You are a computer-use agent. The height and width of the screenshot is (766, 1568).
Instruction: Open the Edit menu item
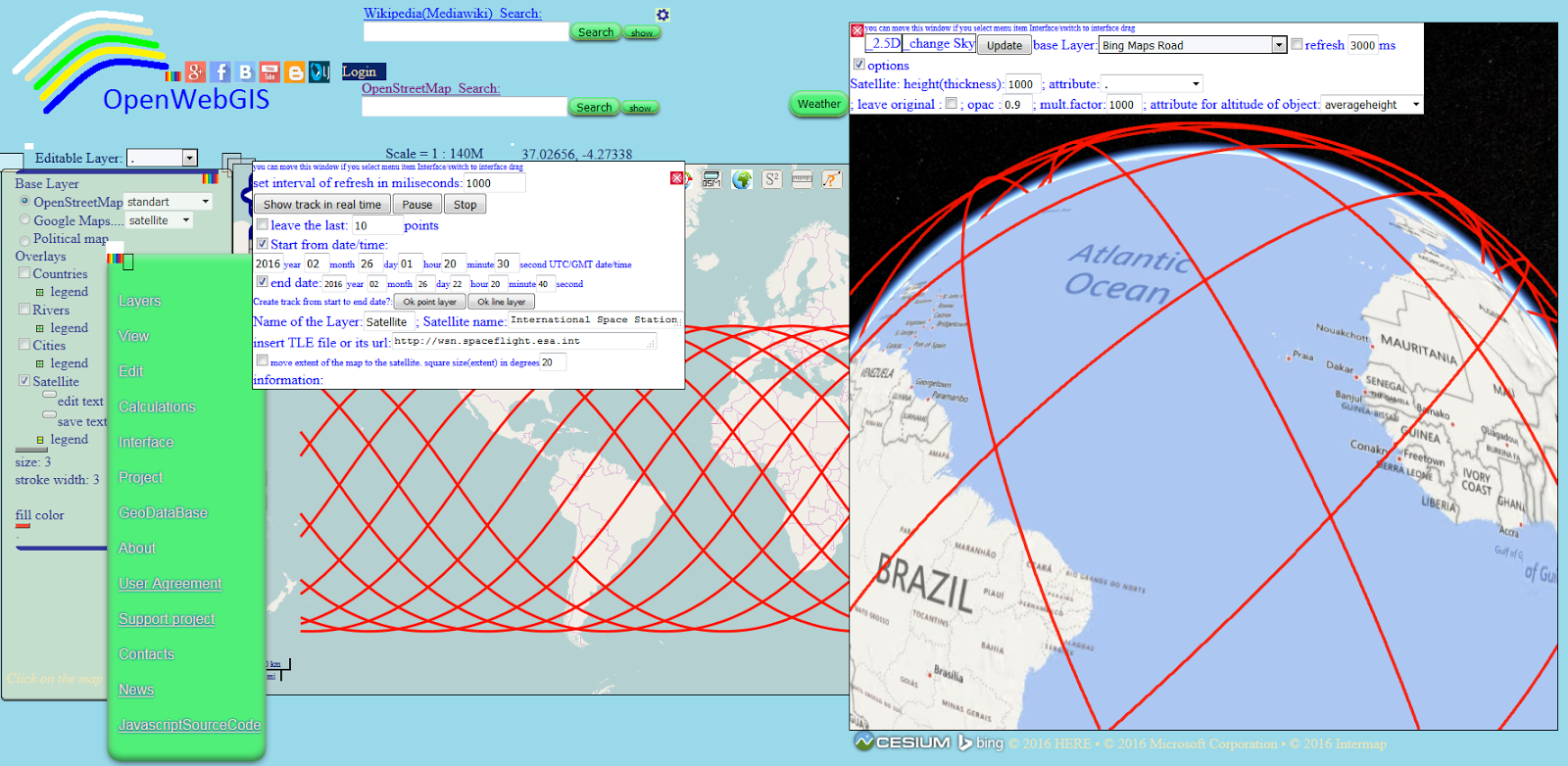pyautogui.click(x=130, y=371)
